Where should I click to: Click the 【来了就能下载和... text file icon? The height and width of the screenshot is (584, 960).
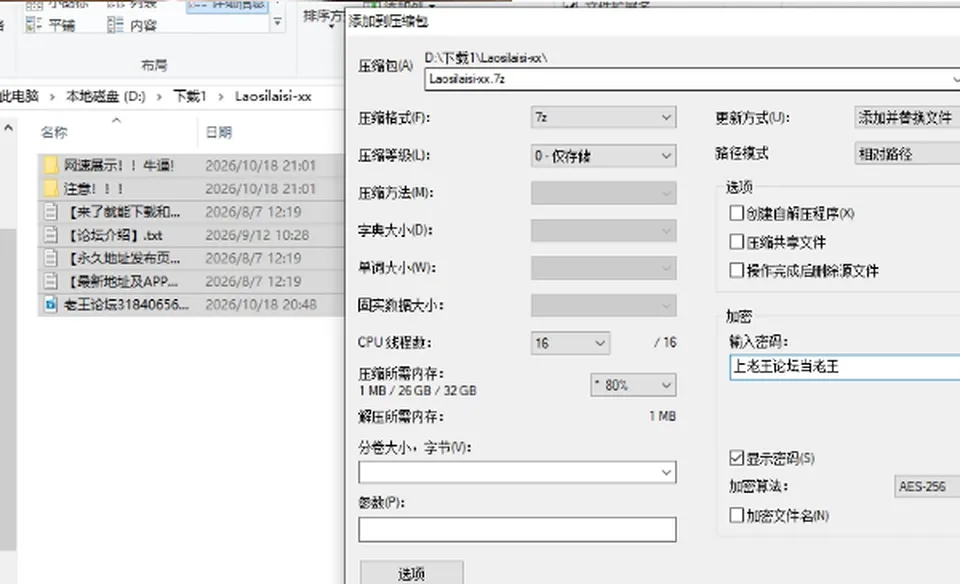tap(51, 212)
